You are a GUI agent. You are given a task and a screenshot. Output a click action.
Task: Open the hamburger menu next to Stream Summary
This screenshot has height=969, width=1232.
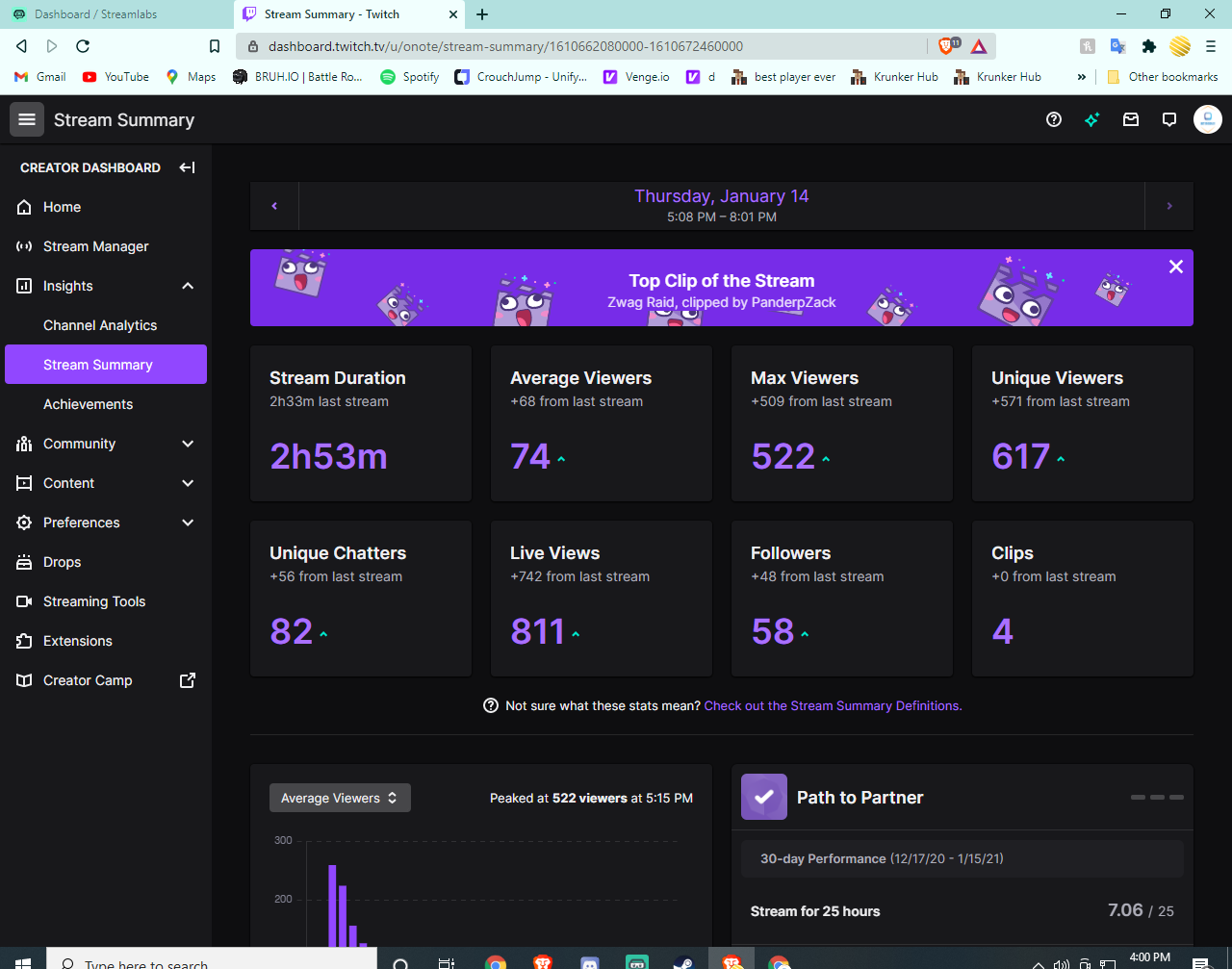(27, 119)
